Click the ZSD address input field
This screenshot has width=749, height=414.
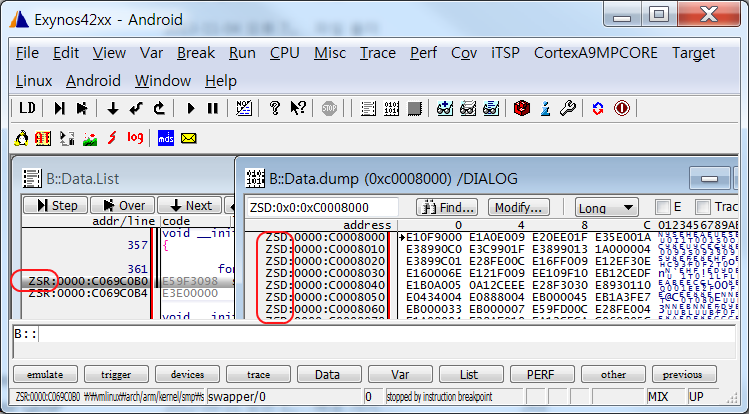[320, 207]
